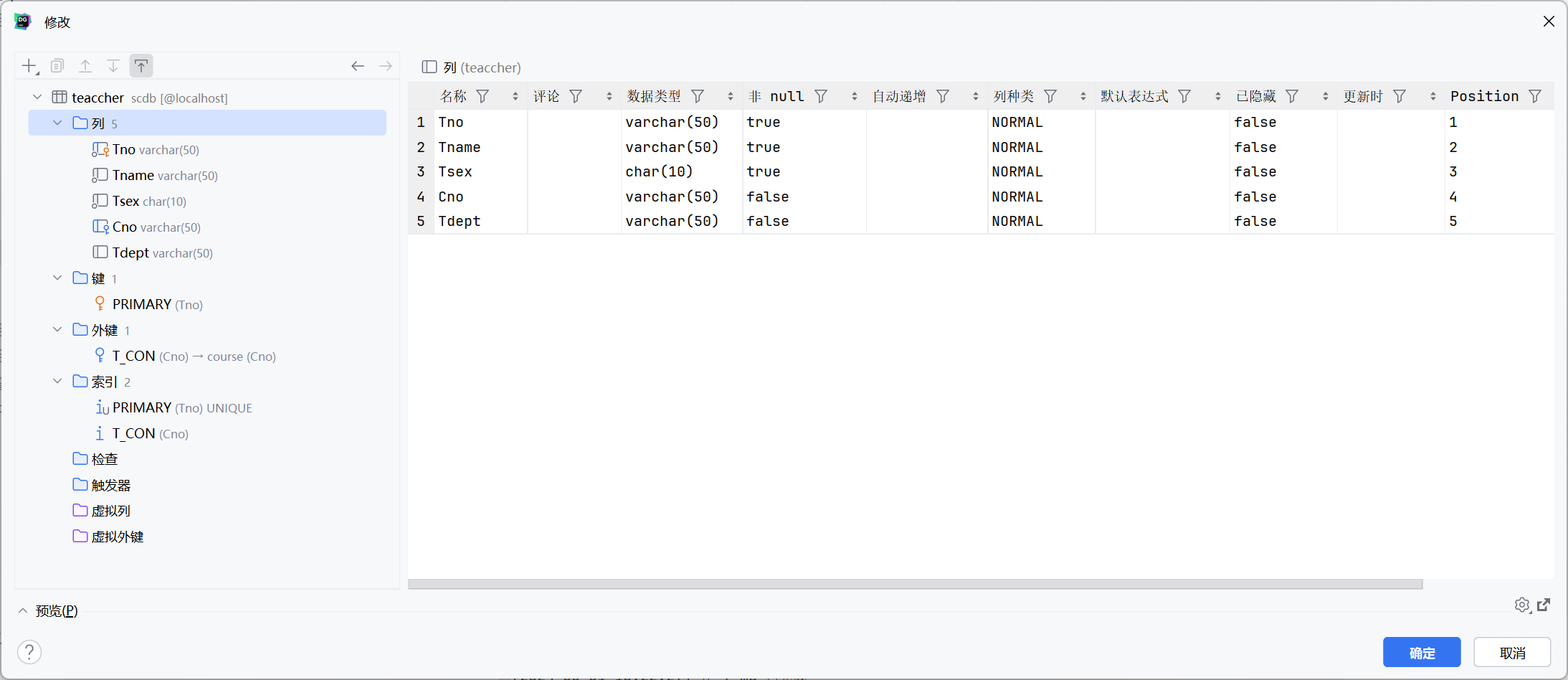
Task: Open the 触发器 folder
Action: click(102, 485)
